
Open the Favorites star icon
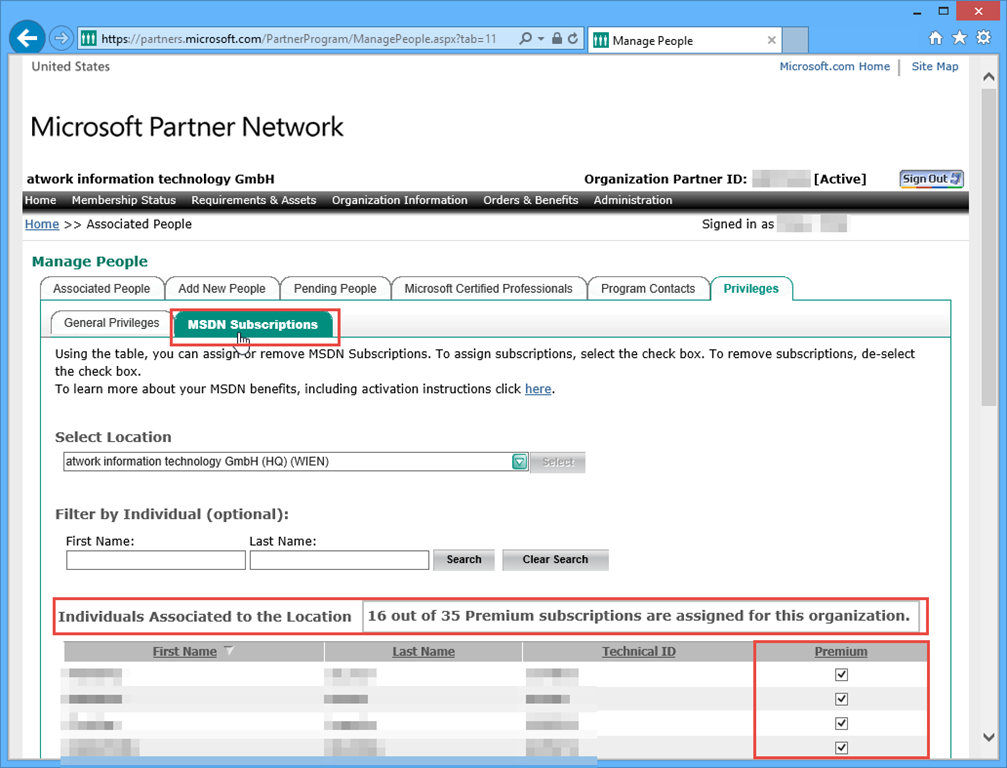pos(959,38)
